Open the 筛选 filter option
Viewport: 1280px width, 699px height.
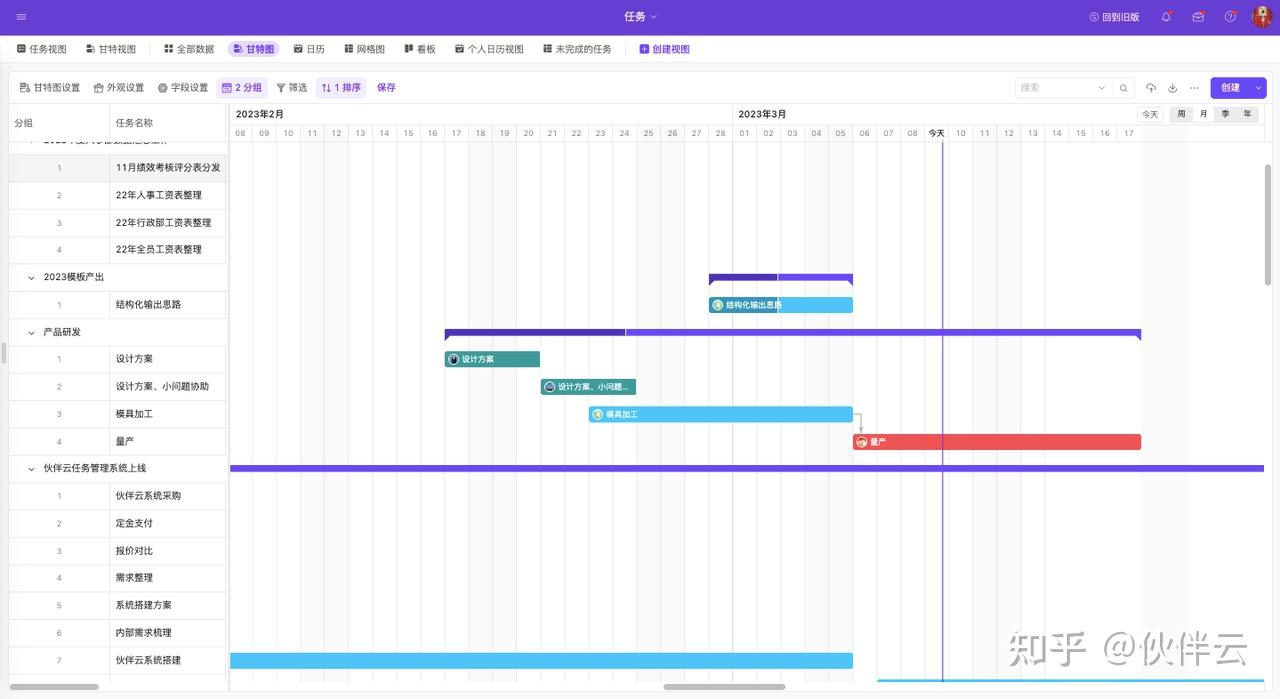click(292, 88)
